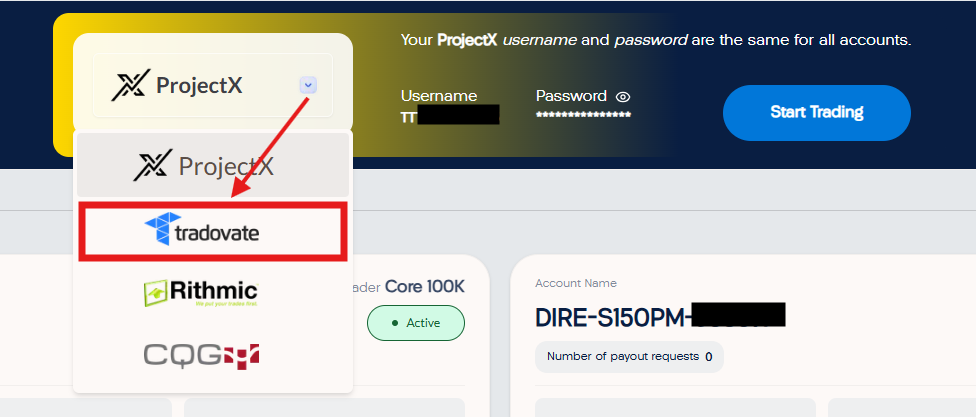This screenshot has height=417, width=976.
Task: Click the Account Name label text
Action: 576,283
